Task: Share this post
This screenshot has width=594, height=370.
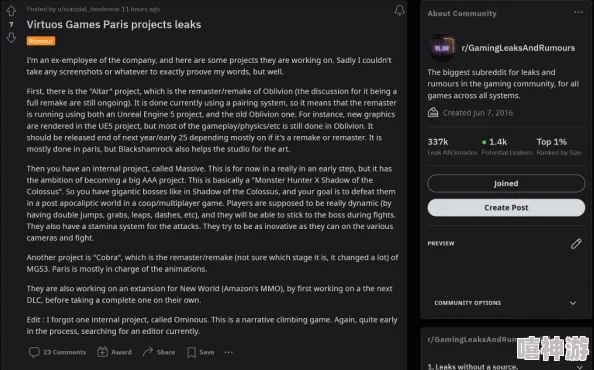Action: point(159,352)
